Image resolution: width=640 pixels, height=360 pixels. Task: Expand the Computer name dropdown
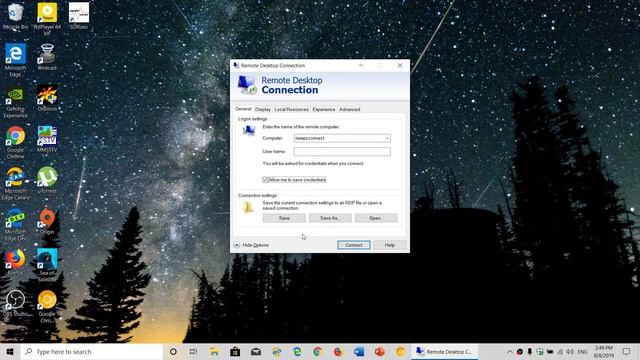(387, 138)
